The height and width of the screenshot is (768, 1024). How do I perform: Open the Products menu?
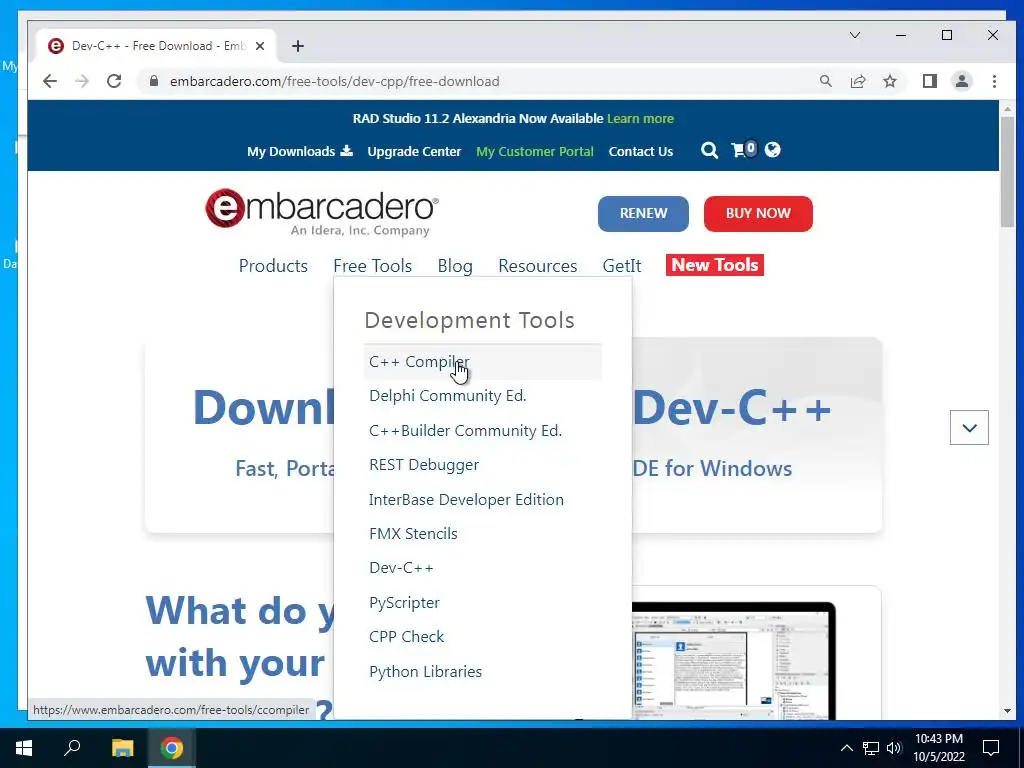coord(273,266)
